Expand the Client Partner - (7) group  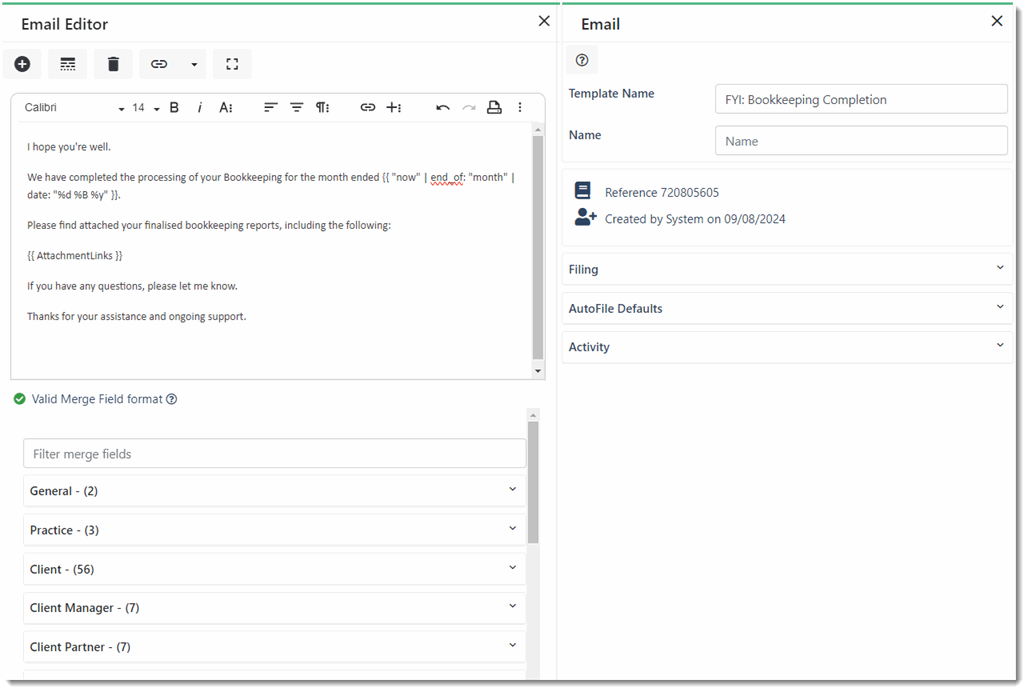click(x=275, y=646)
